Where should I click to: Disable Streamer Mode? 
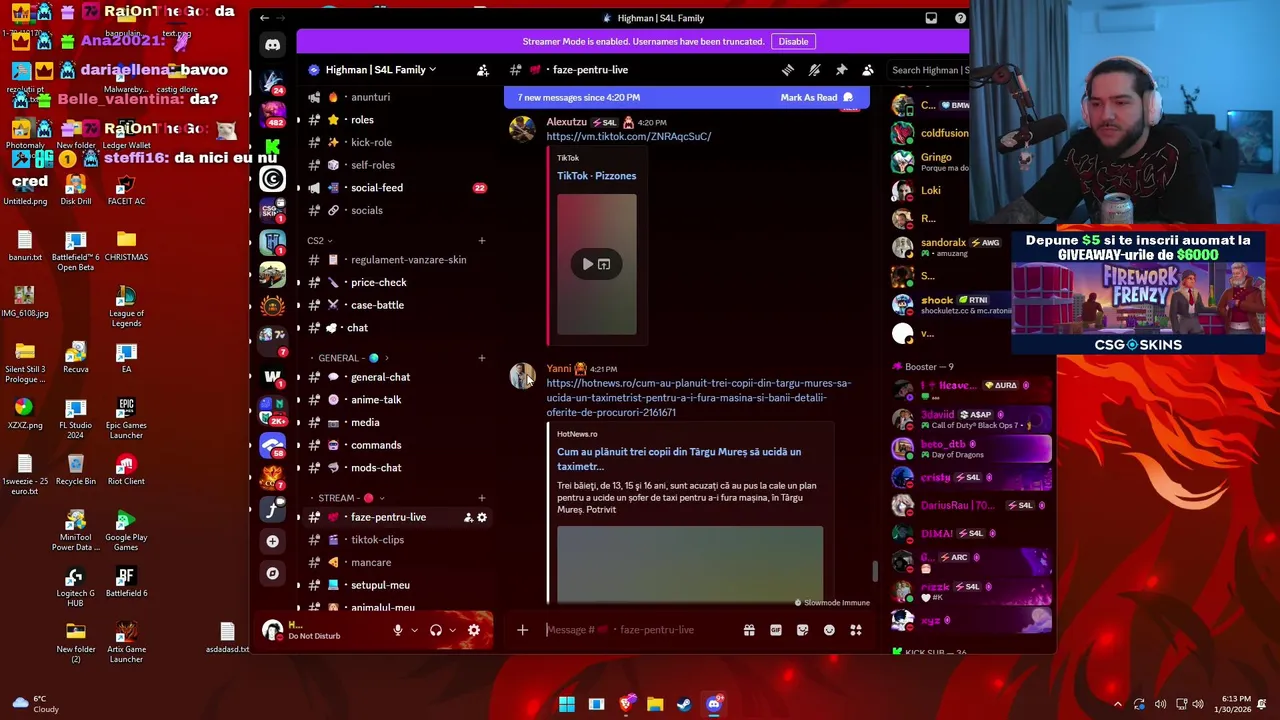[x=793, y=42]
